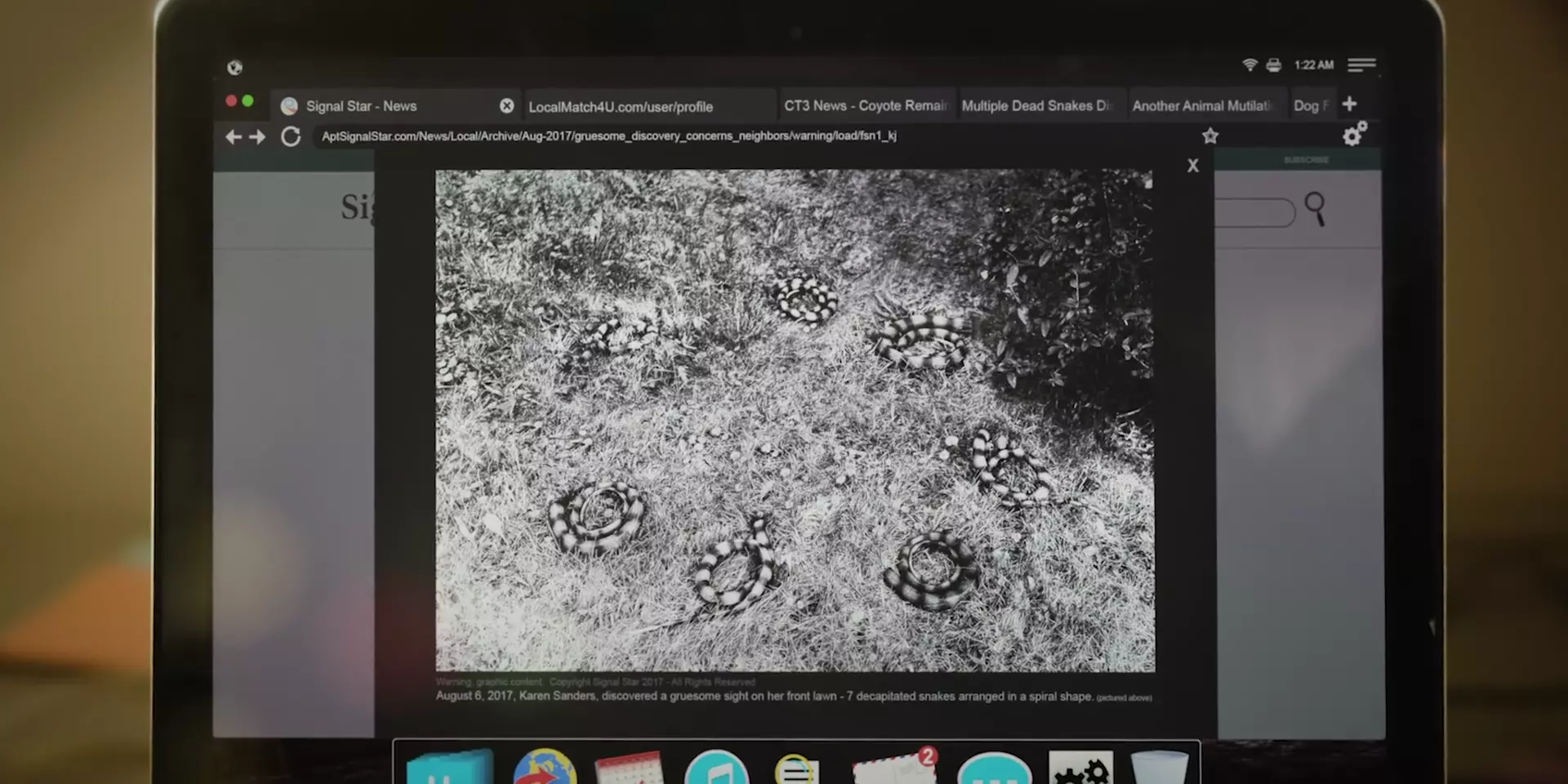The height and width of the screenshot is (784, 1568).
Task: Open browser settings gear icon
Action: pyautogui.click(x=1355, y=134)
